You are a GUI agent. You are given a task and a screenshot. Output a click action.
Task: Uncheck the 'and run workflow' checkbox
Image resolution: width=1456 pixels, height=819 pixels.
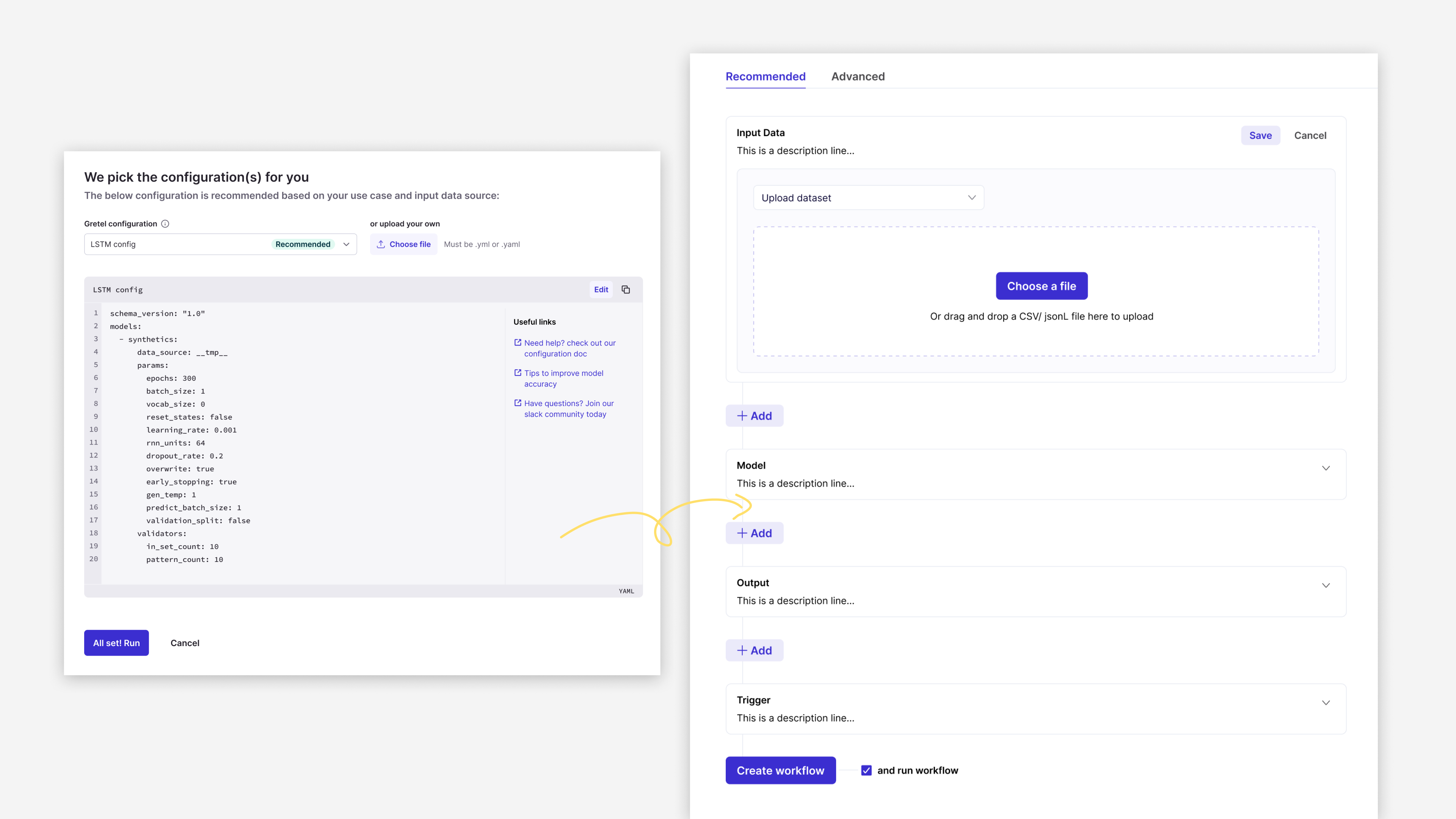pos(866,770)
